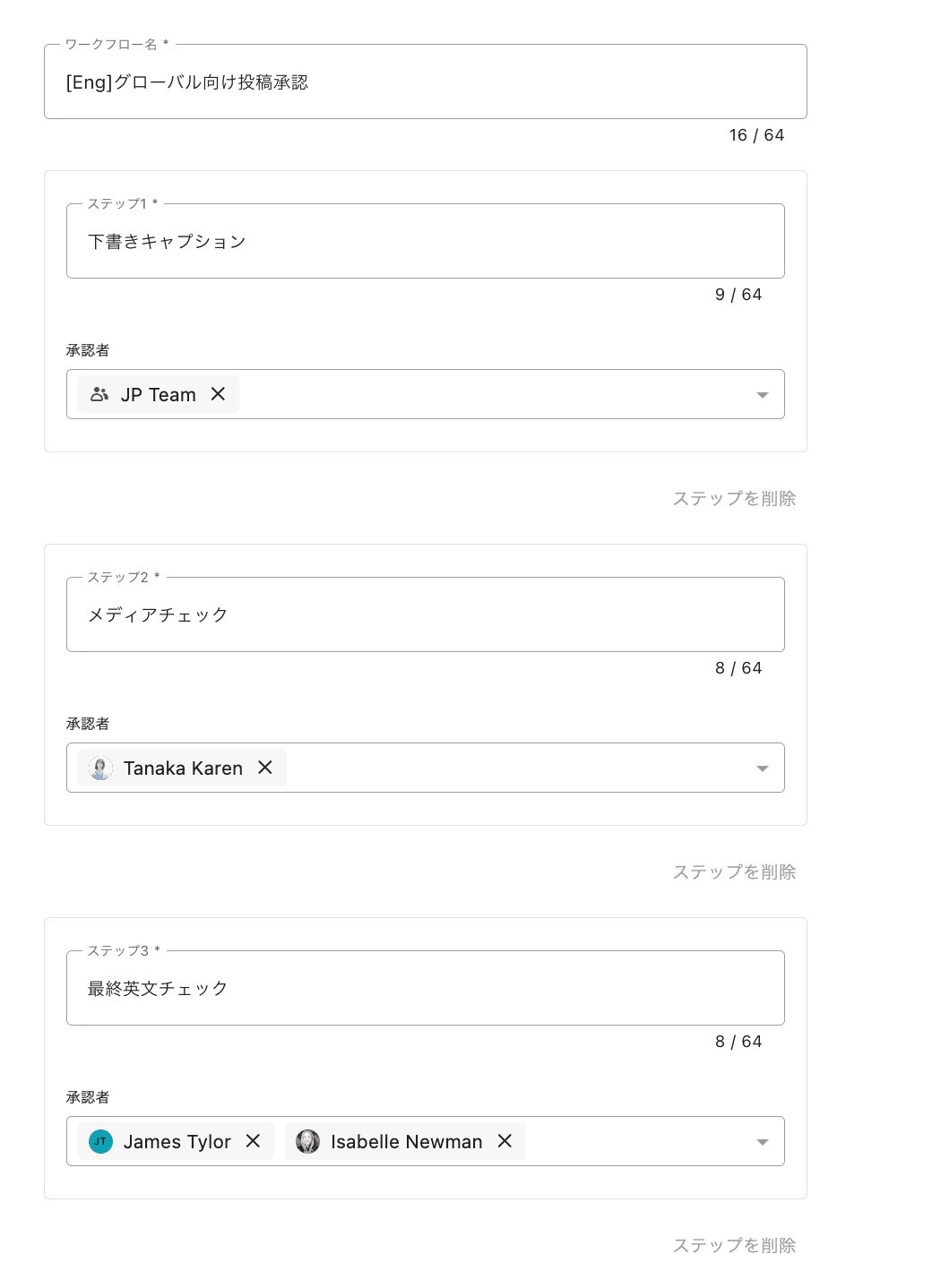Click James Tylor's JT avatar
The width and height of the screenshot is (932, 1288).
click(100, 1141)
